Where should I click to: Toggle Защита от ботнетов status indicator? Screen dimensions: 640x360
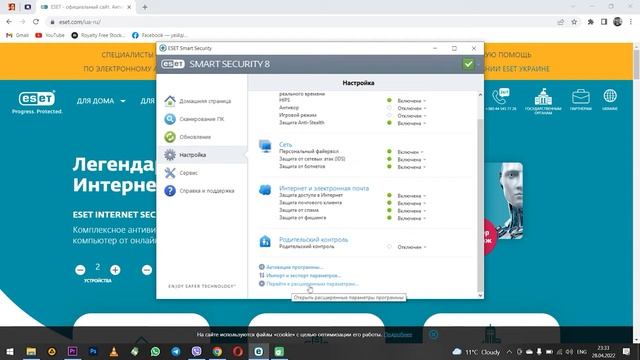(x=389, y=167)
